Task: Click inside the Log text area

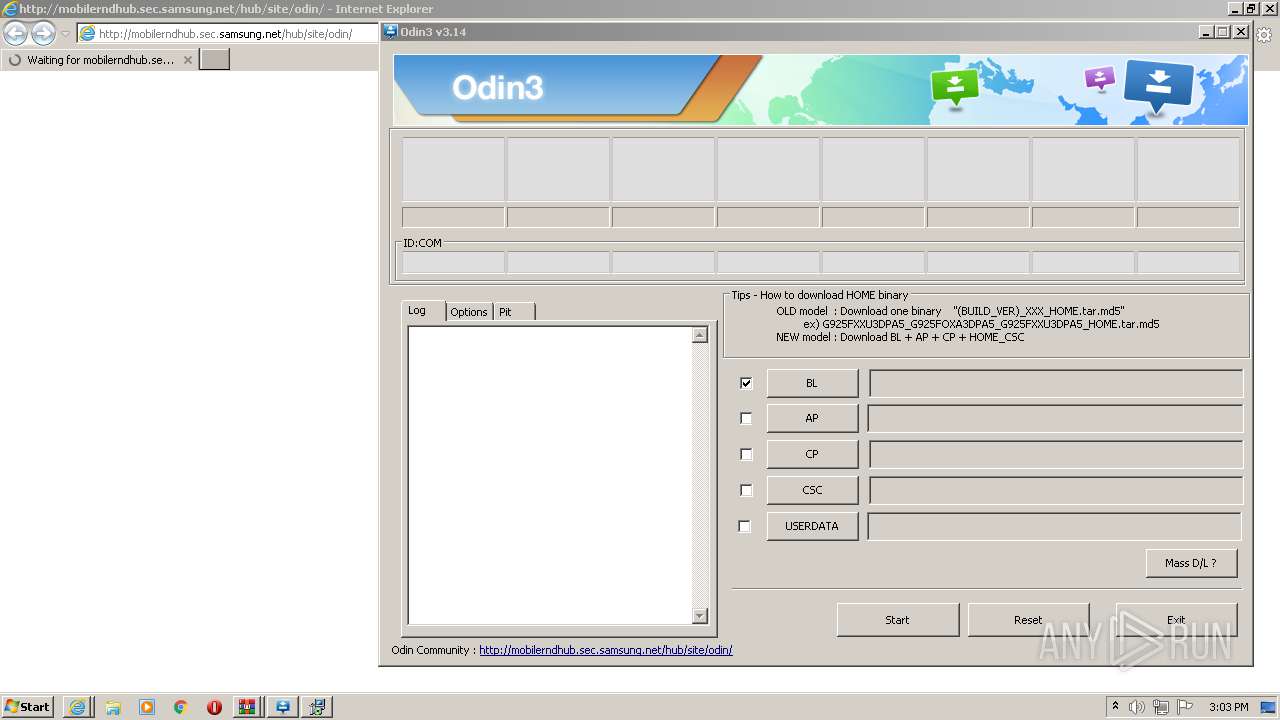Action: point(549,475)
